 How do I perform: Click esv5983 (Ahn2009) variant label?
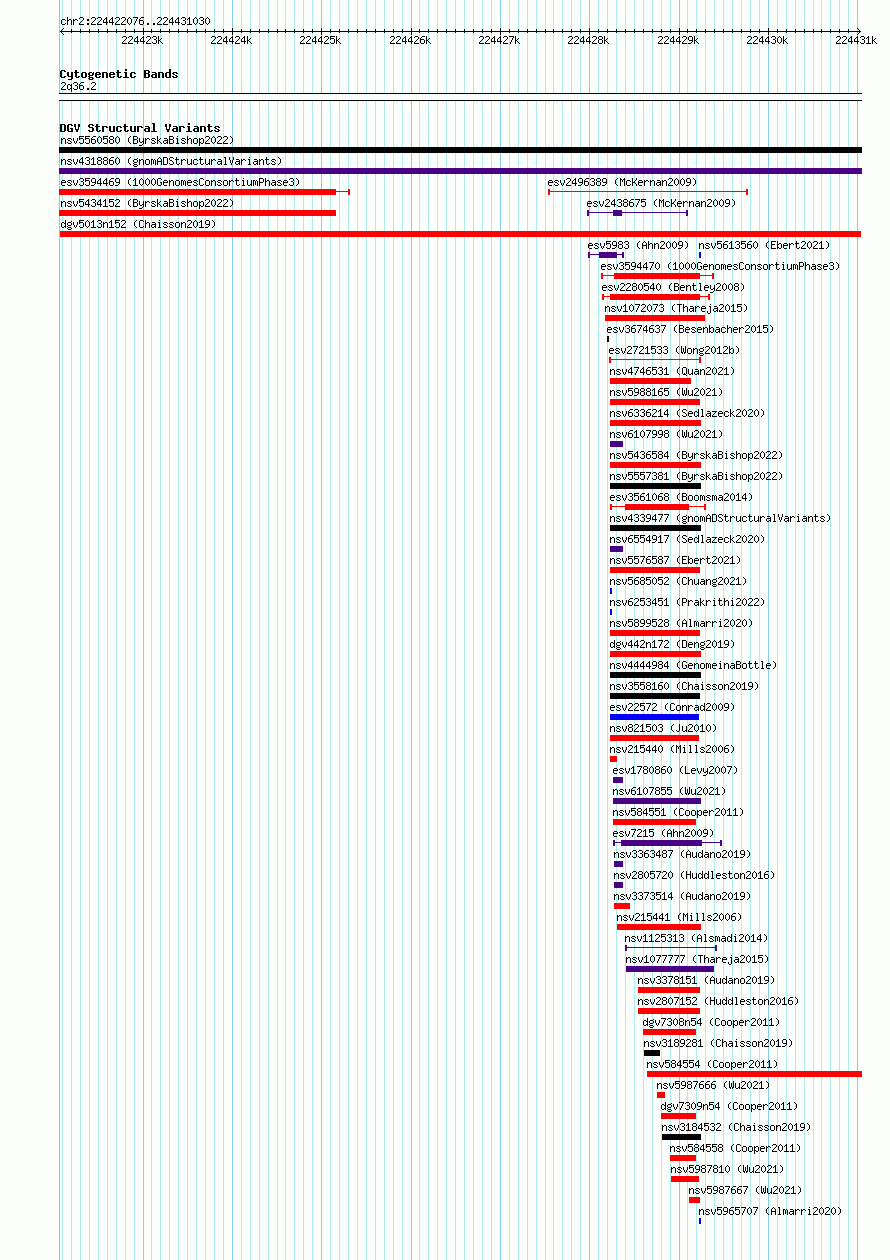pos(638,245)
